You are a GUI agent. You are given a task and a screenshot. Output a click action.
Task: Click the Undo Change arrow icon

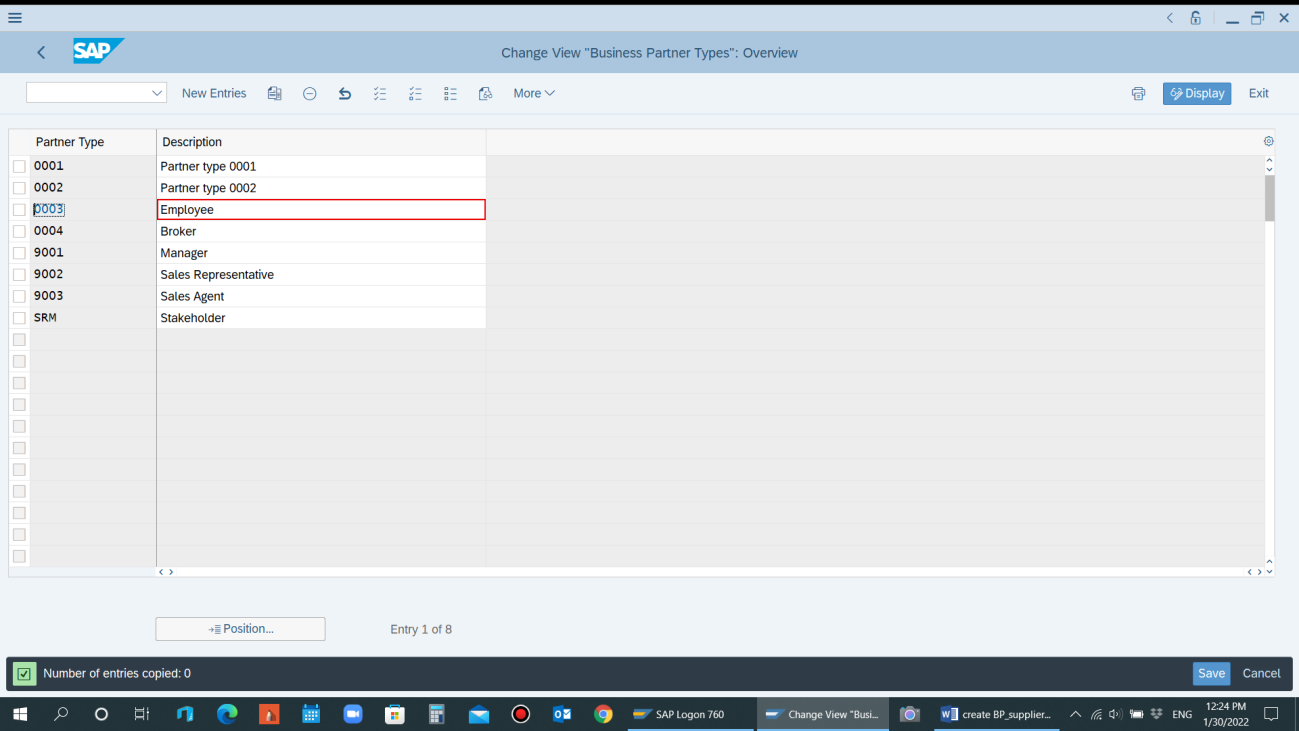(344, 93)
